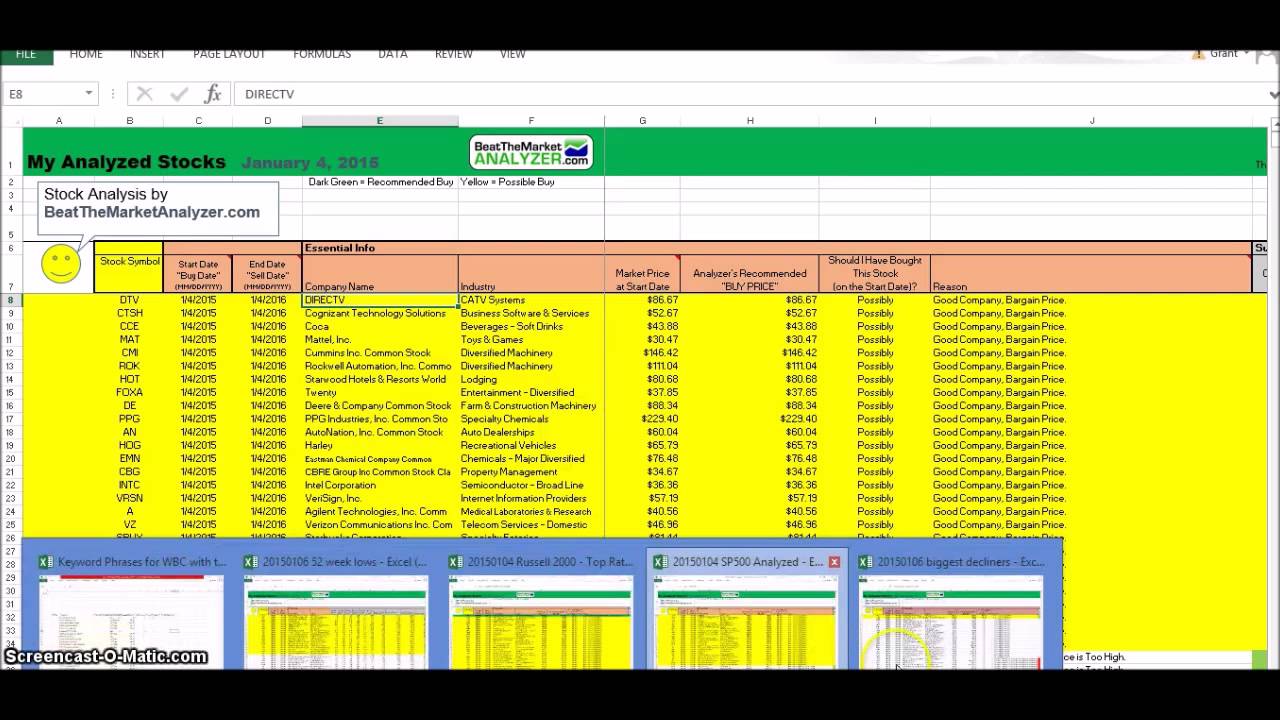Screen dimensions: 1280x720
Task: Select the Dark Green = Recommended Buy legend
Action: click(x=380, y=182)
